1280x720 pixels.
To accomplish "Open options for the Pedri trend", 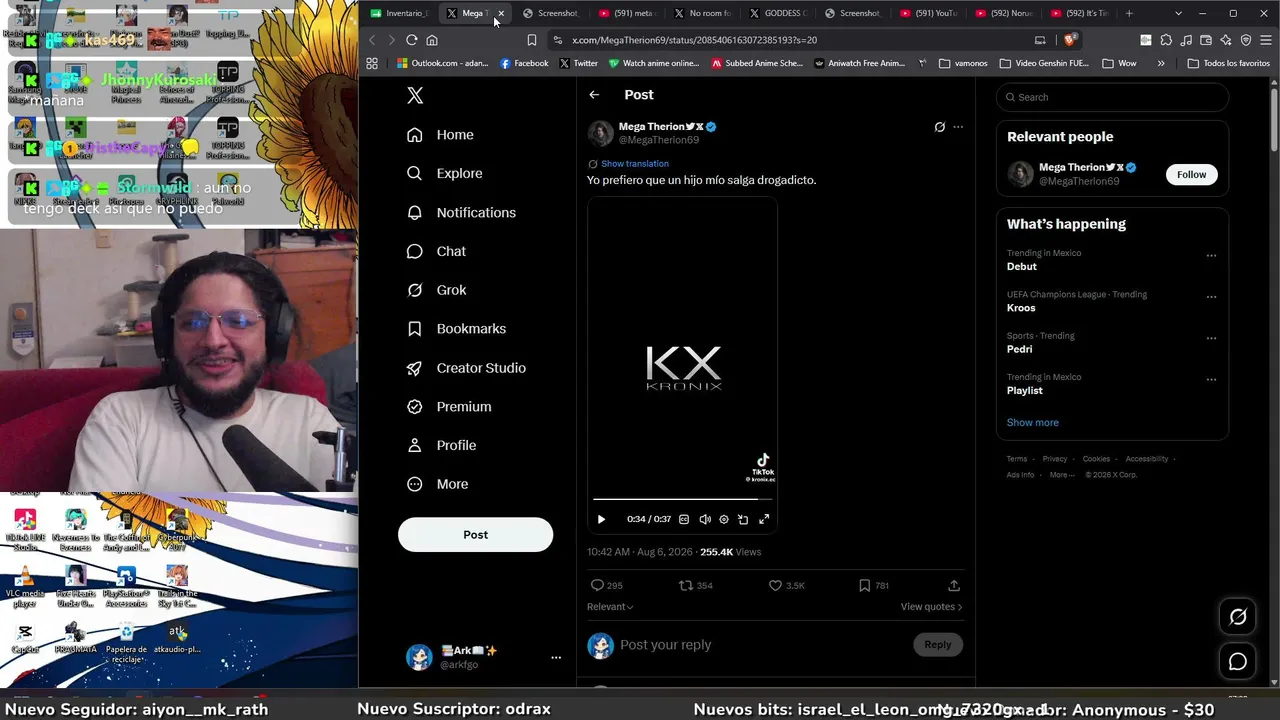I will point(1211,338).
